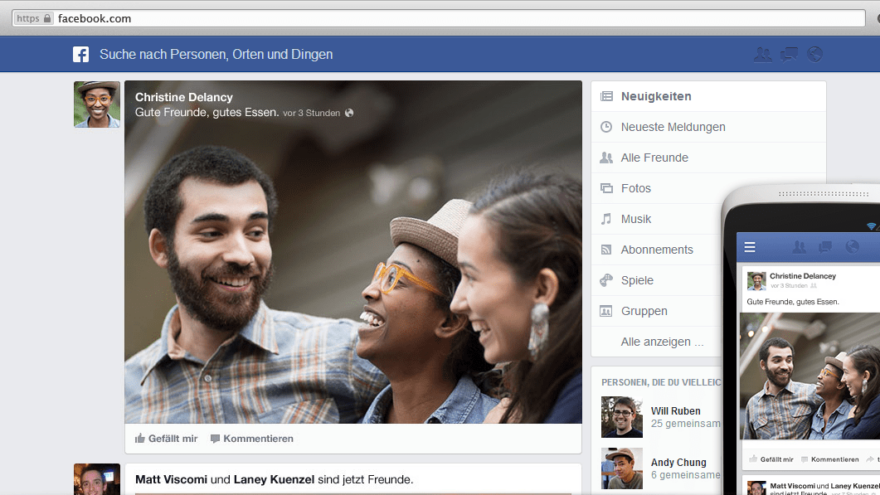The width and height of the screenshot is (880, 495).
Task: Select Neuigkeiten in the sidebar
Action: click(708, 97)
